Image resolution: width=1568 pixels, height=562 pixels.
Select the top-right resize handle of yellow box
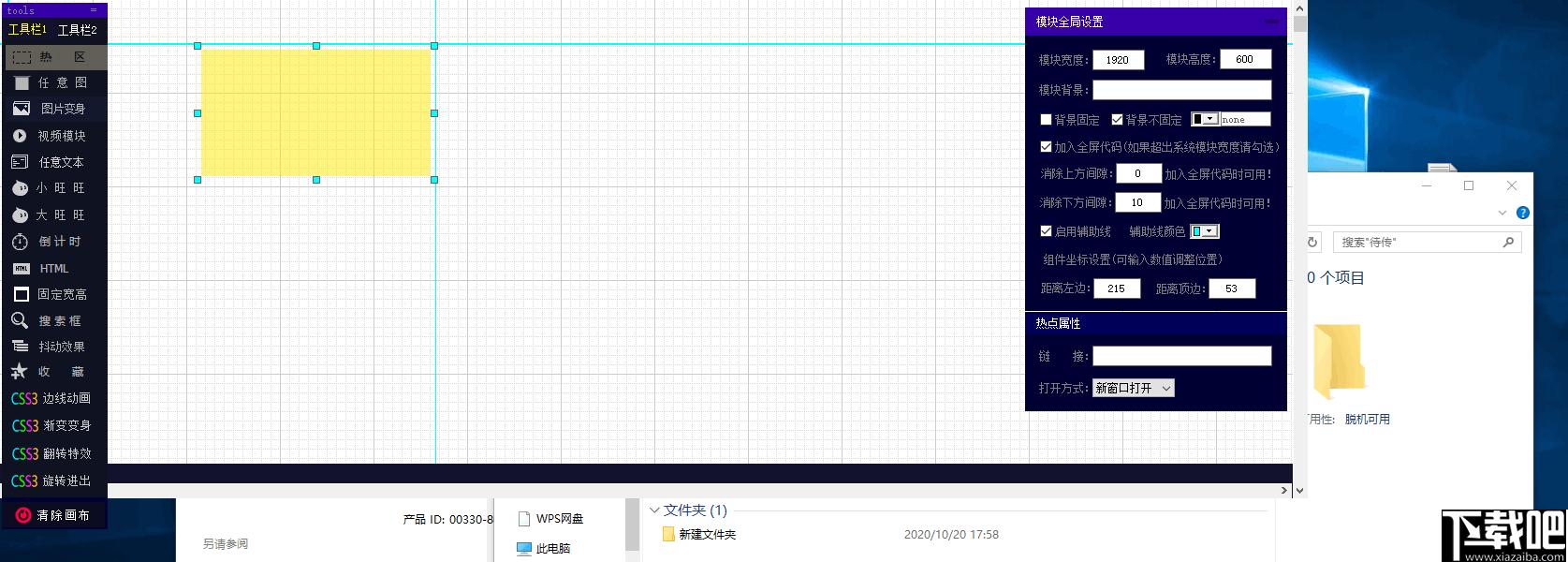coord(434,46)
